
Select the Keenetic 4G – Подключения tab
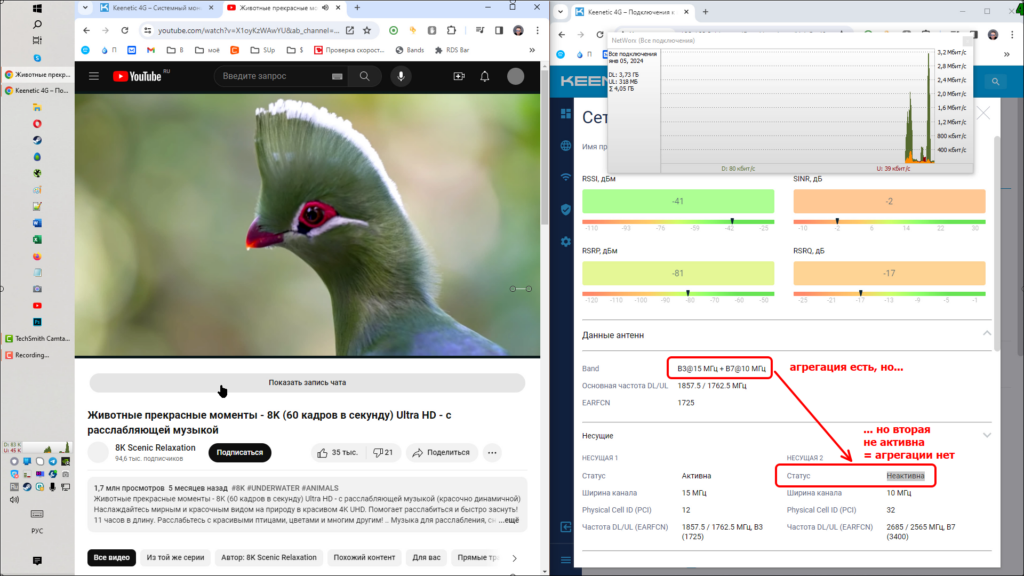[630, 12]
